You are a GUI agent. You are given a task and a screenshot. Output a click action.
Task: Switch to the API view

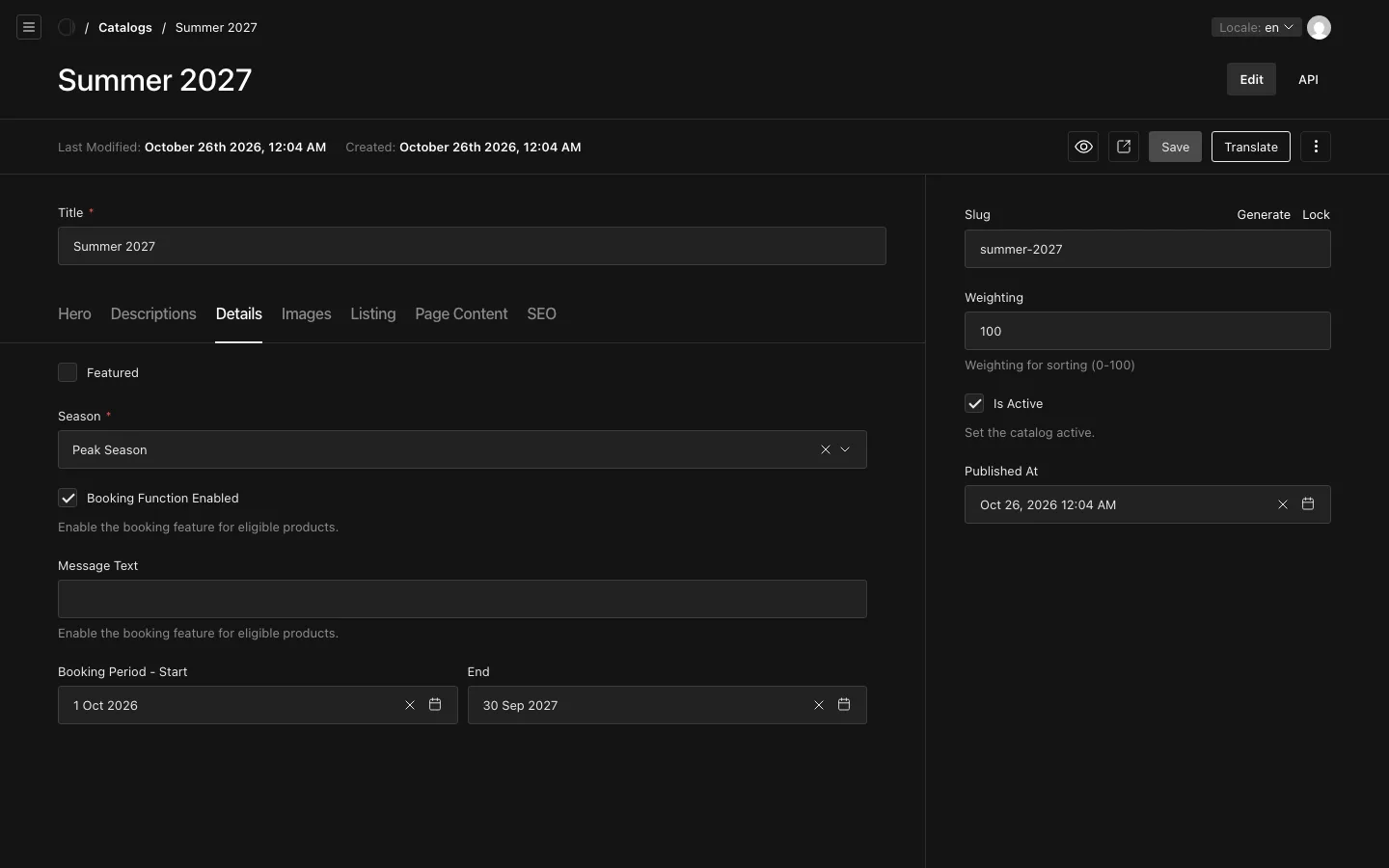tap(1308, 79)
